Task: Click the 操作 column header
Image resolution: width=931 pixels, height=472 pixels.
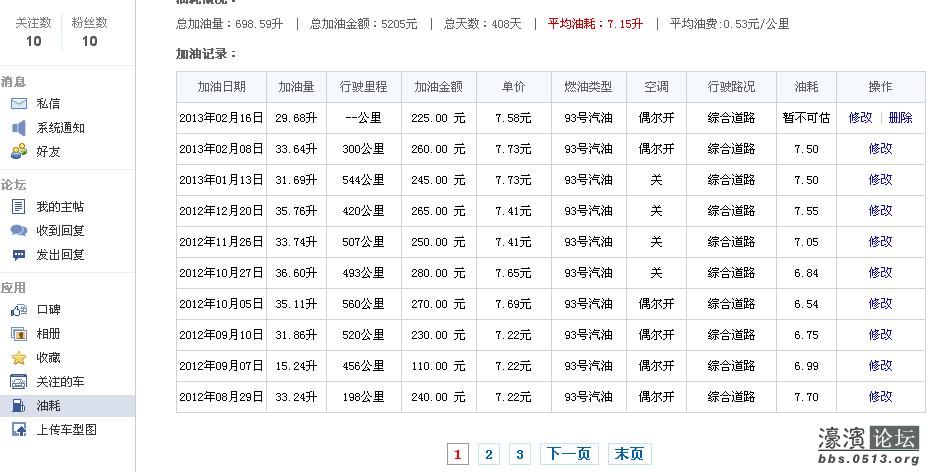Action: 881,87
